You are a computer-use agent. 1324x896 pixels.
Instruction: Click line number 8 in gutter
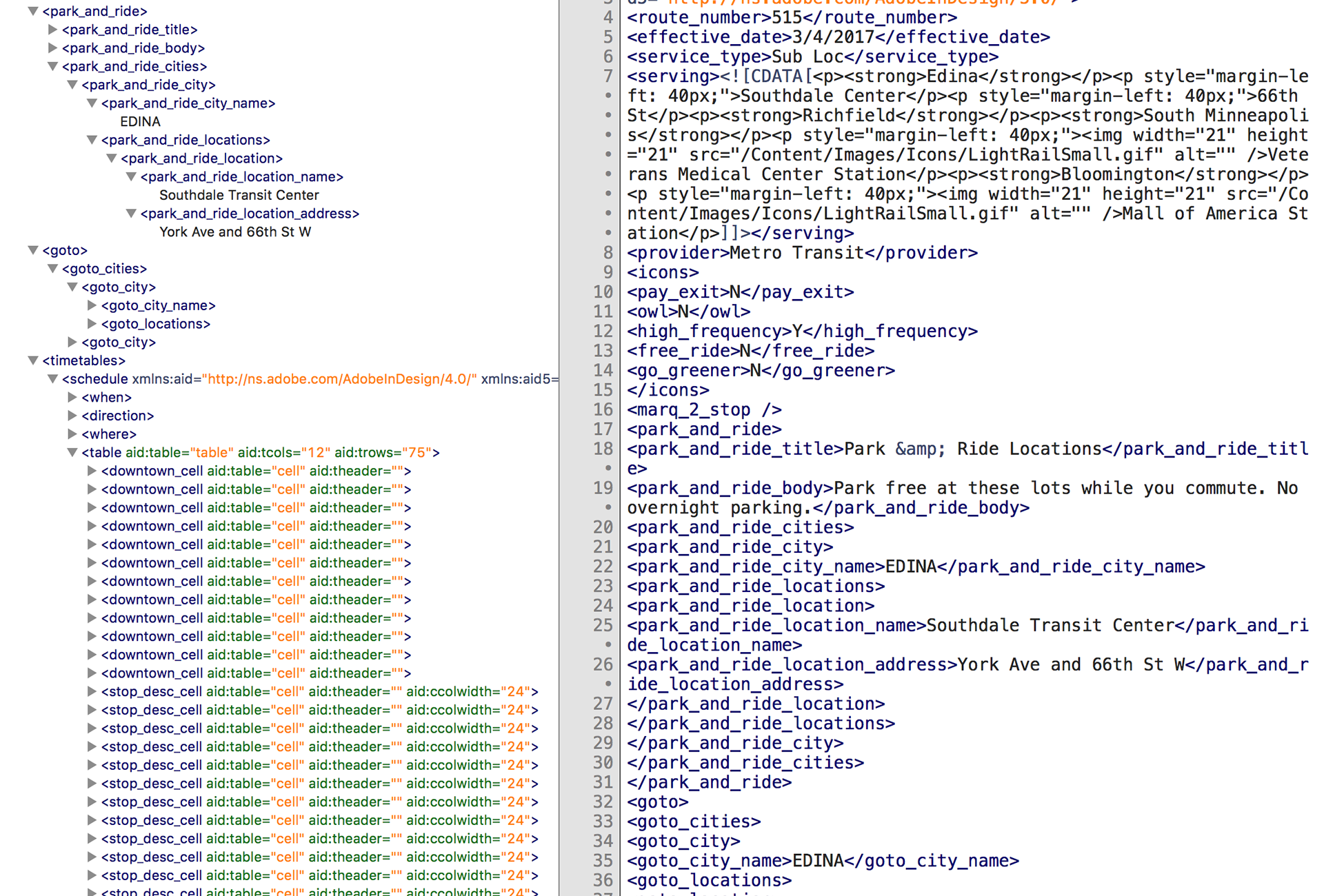(x=607, y=253)
